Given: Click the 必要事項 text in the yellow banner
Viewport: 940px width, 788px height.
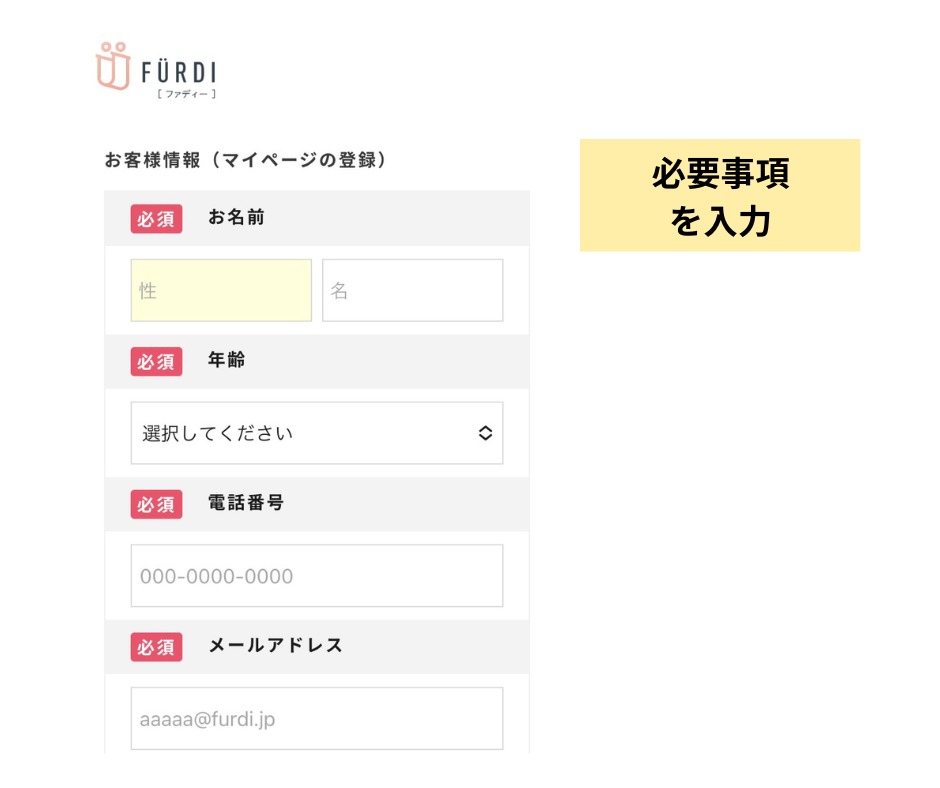Looking at the screenshot, I should pyautogui.click(x=720, y=173).
